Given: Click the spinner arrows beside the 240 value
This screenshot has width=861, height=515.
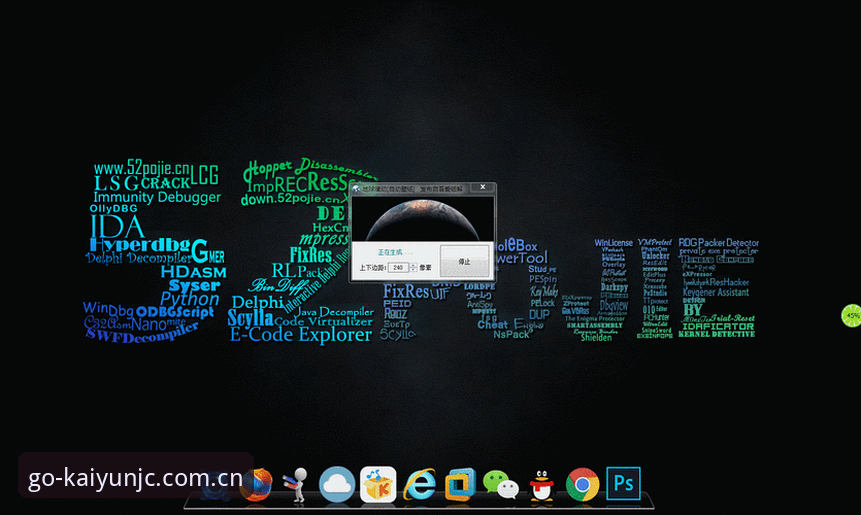Looking at the screenshot, I should click(413, 267).
